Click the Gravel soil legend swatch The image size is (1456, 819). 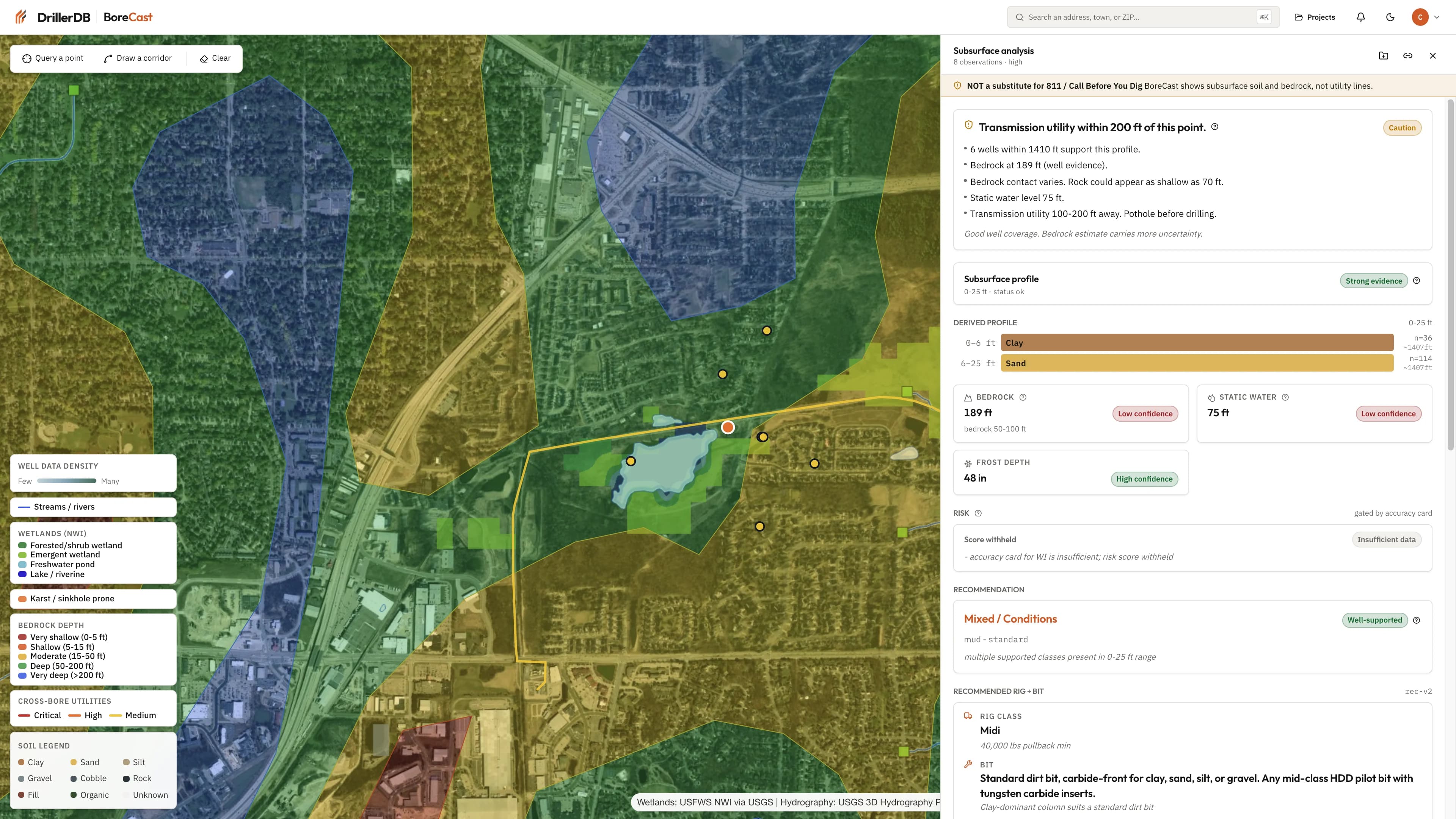22,778
